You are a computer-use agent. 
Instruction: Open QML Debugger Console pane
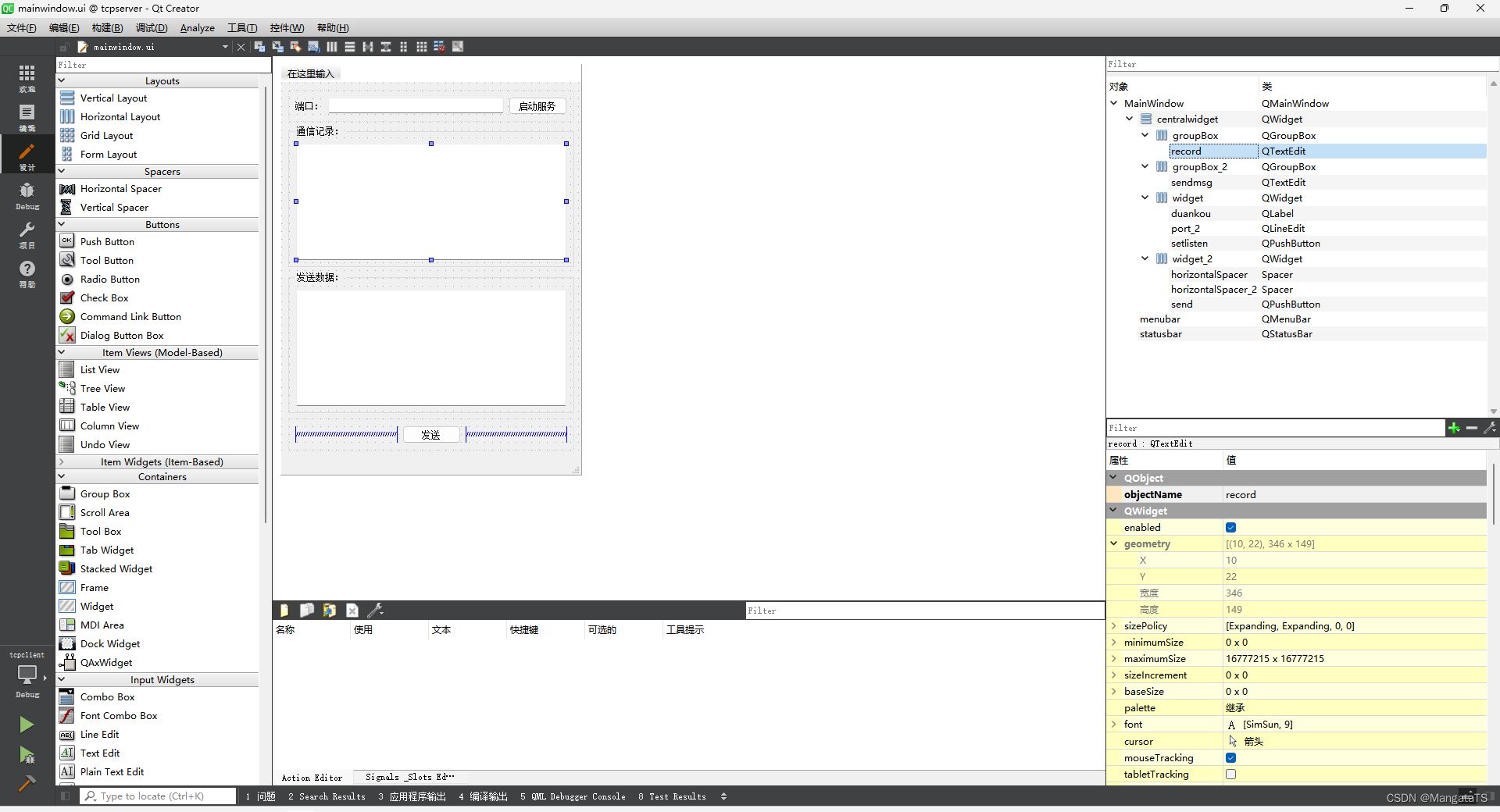click(x=573, y=796)
